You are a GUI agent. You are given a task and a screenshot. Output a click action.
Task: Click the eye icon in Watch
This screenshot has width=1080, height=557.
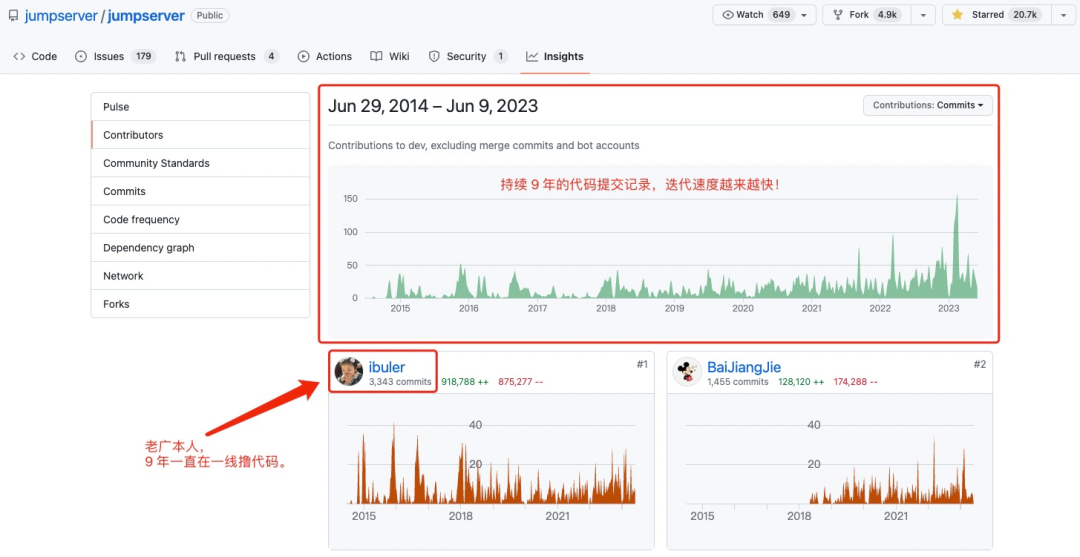727,14
